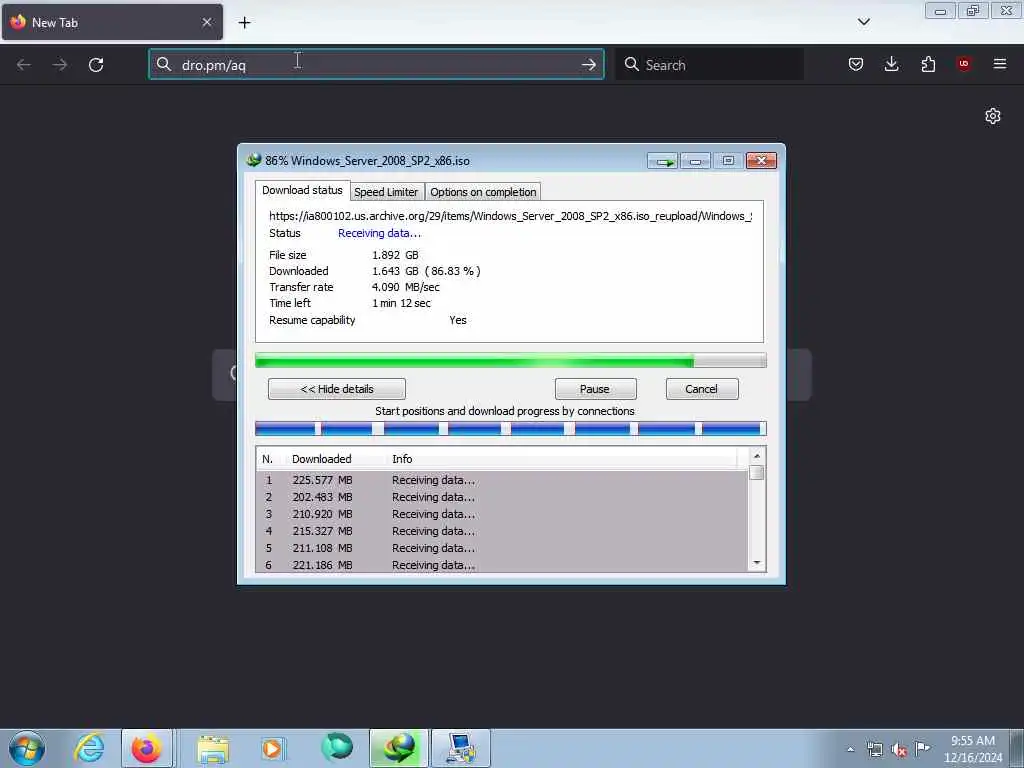
Task: Open a new Firefox tab
Action: pyautogui.click(x=244, y=23)
